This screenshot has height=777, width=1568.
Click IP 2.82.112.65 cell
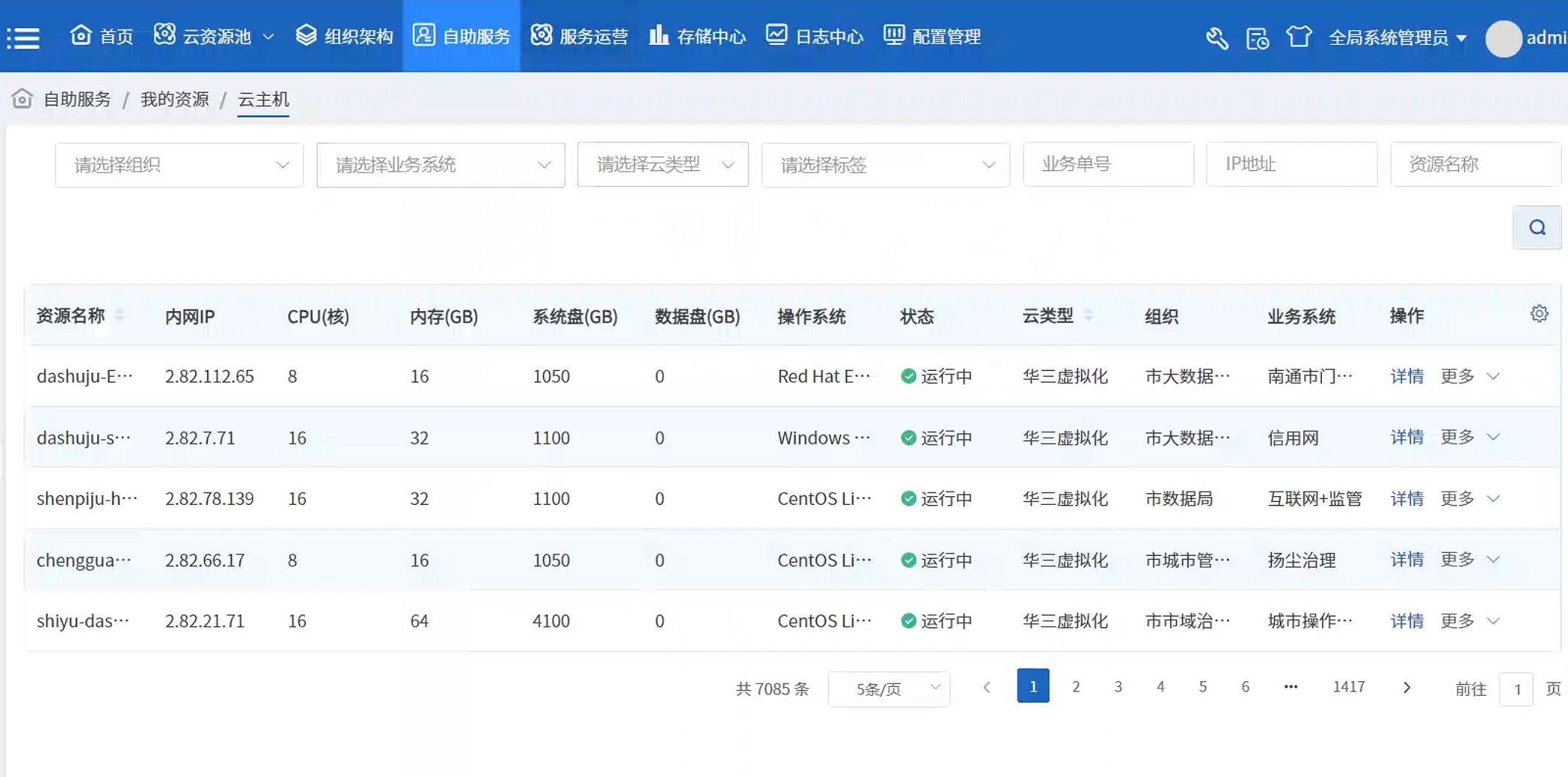(x=209, y=376)
